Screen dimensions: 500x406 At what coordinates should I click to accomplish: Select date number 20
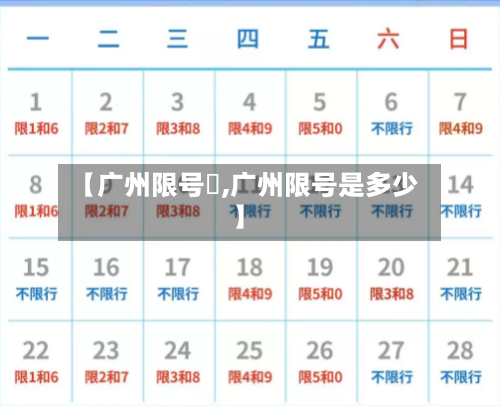click(x=391, y=267)
